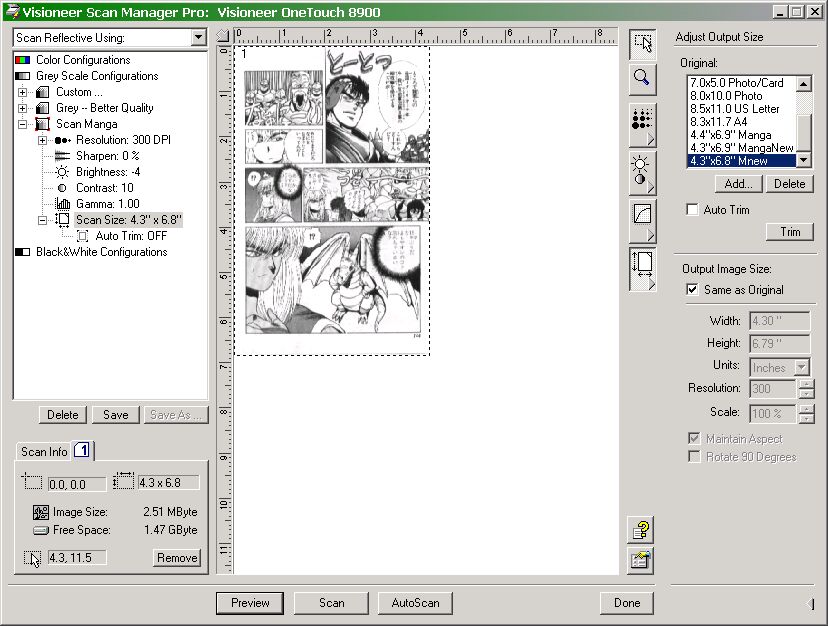Click the Brightness sun icon in tree
This screenshot has height=626, width=828.
[x=62, y=172]
